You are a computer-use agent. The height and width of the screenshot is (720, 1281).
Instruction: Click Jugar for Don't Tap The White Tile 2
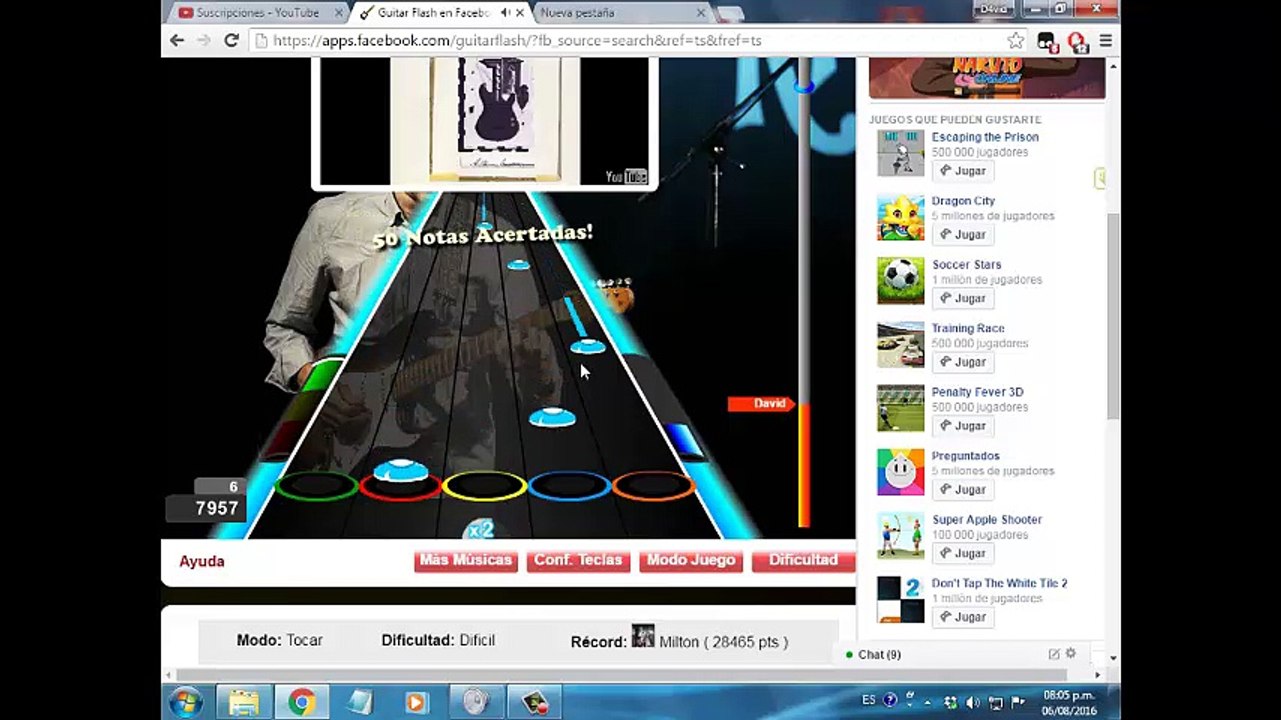tap(963, 617)
